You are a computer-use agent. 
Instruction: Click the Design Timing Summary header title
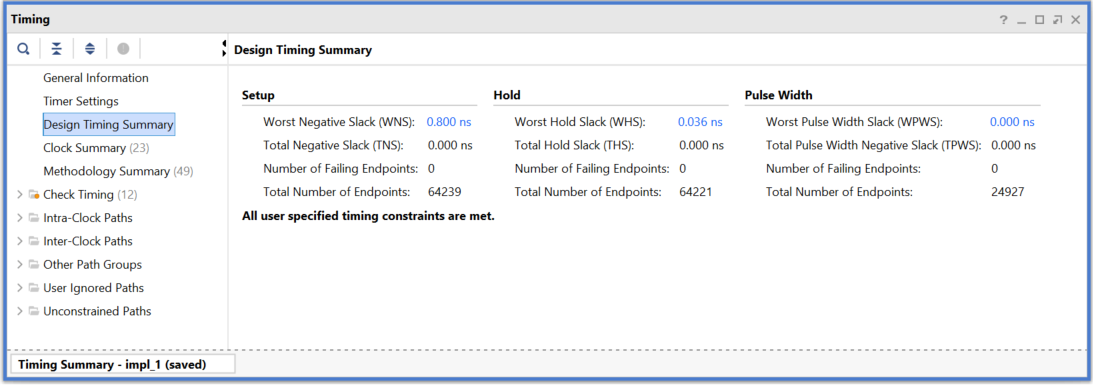303,50
